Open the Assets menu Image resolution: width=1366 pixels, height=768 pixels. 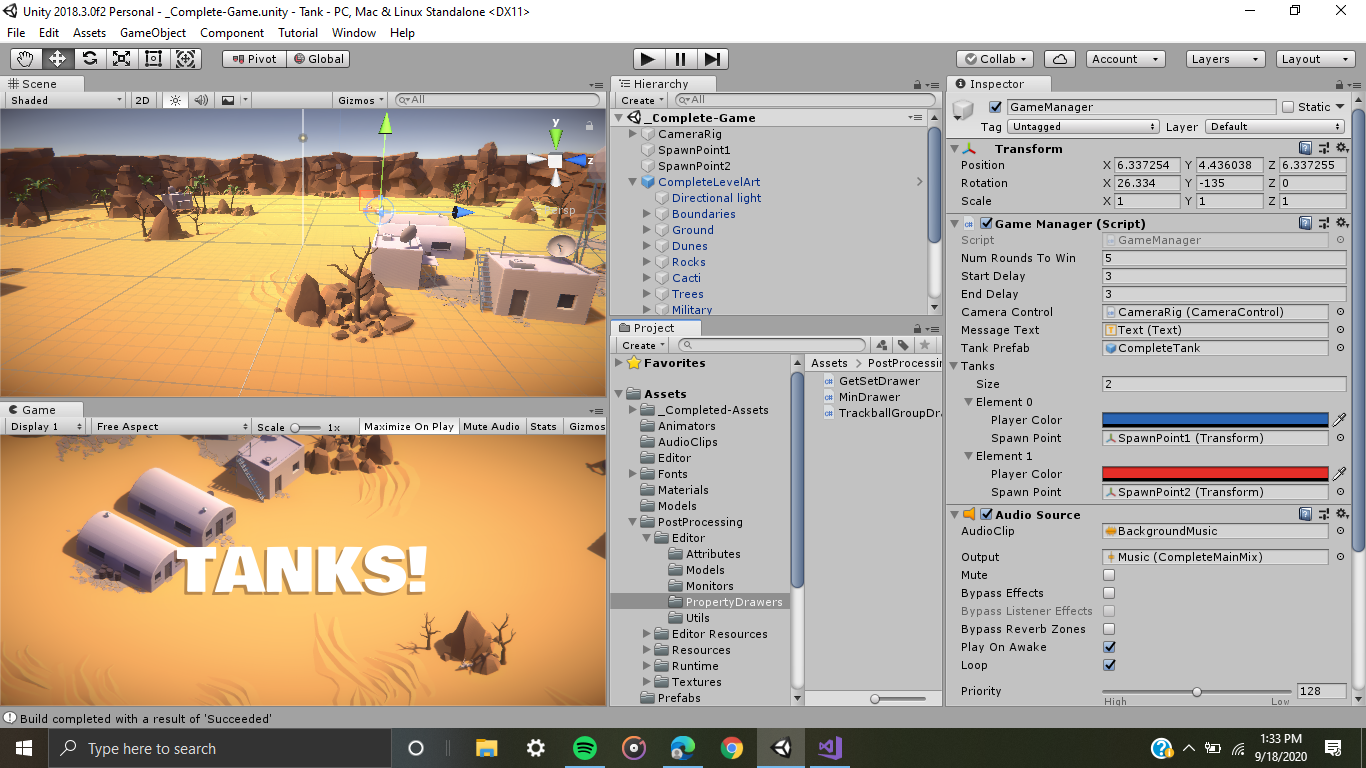pos(89,32)
